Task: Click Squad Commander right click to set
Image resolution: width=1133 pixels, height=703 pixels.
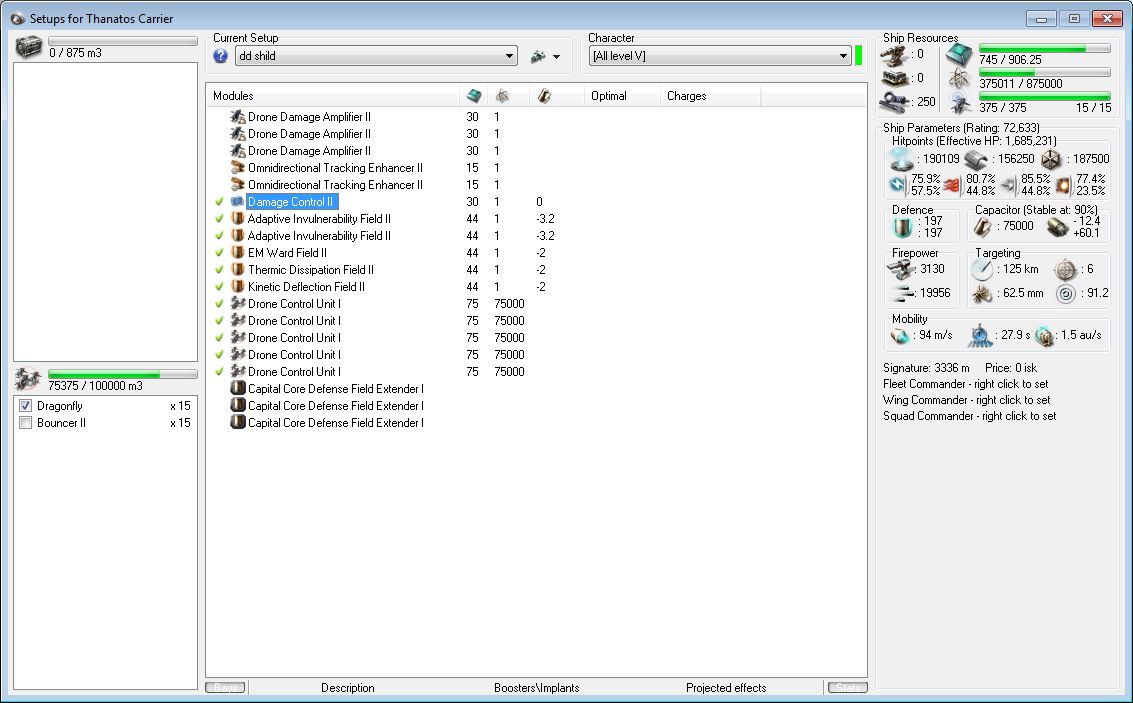Action: pos(970,415)
